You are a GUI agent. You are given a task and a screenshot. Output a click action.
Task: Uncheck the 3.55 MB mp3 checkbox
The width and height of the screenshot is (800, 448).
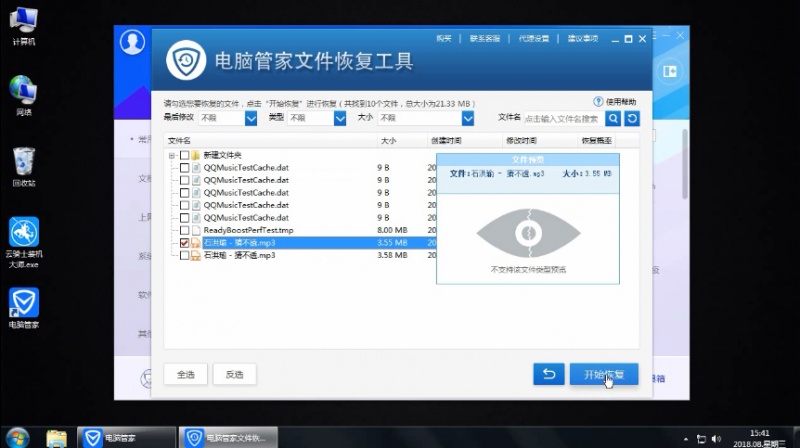pyautogui.click(x=184, y=243)
